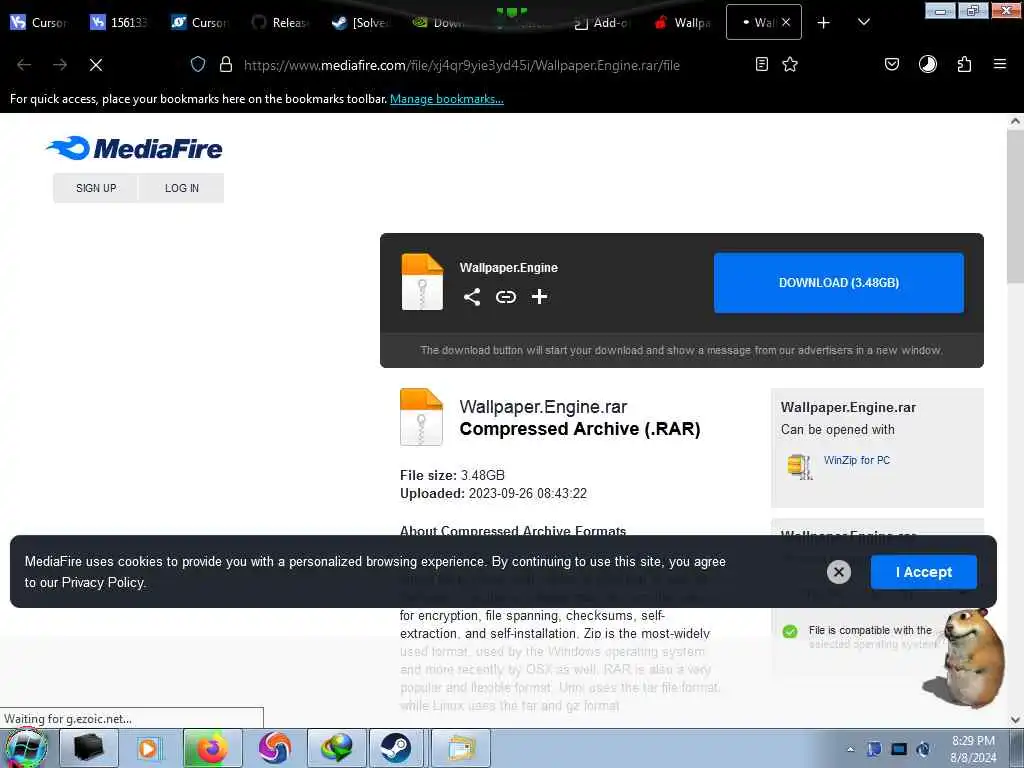Open the tracking protection shield icon
The height and width of the screenshot is (768, 1024).
198,65
